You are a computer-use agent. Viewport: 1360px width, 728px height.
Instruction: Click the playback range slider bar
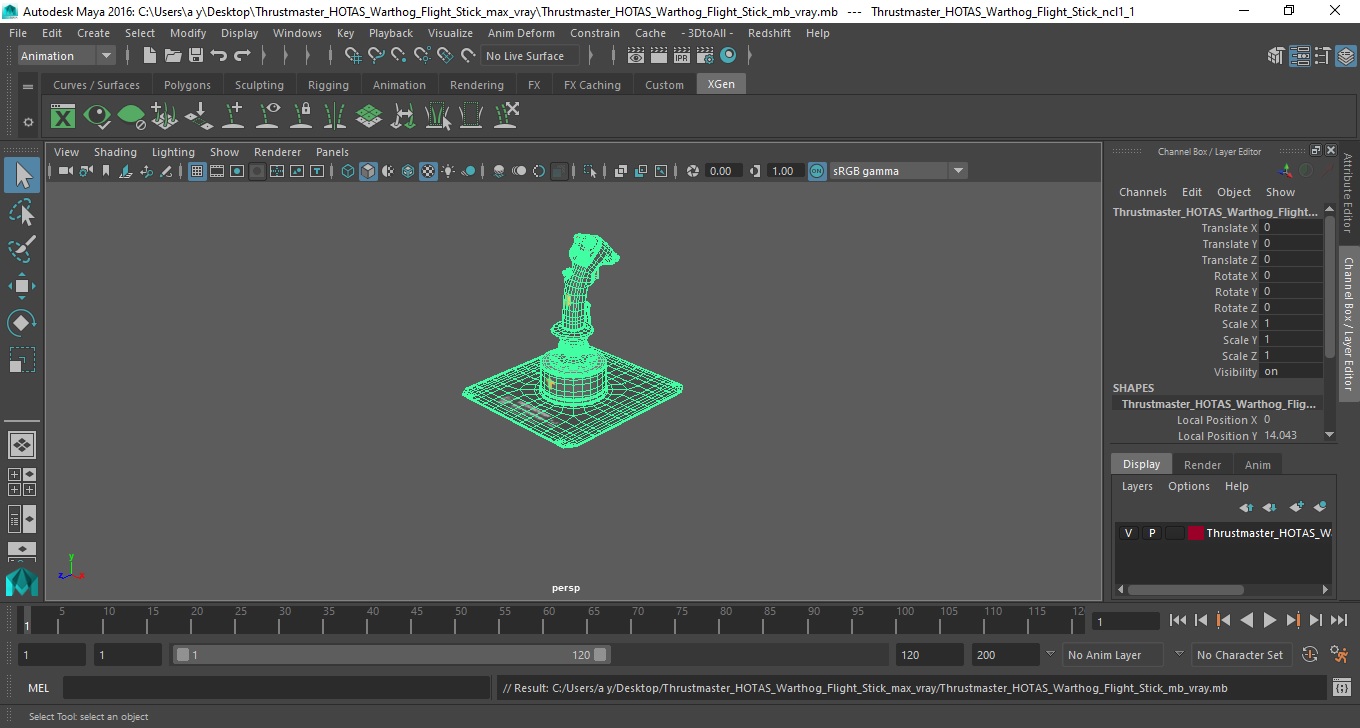(x=391, y=655)
